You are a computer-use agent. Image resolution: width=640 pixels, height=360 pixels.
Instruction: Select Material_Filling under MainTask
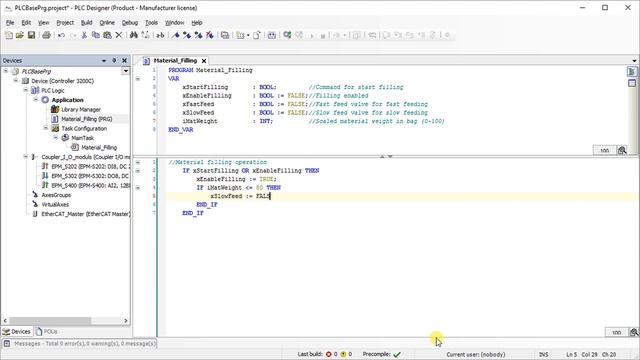click(99, 147)
